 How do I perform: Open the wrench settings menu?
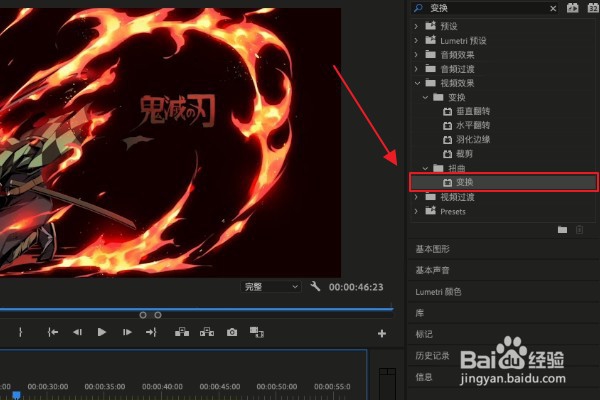click(x=315, y=286)
